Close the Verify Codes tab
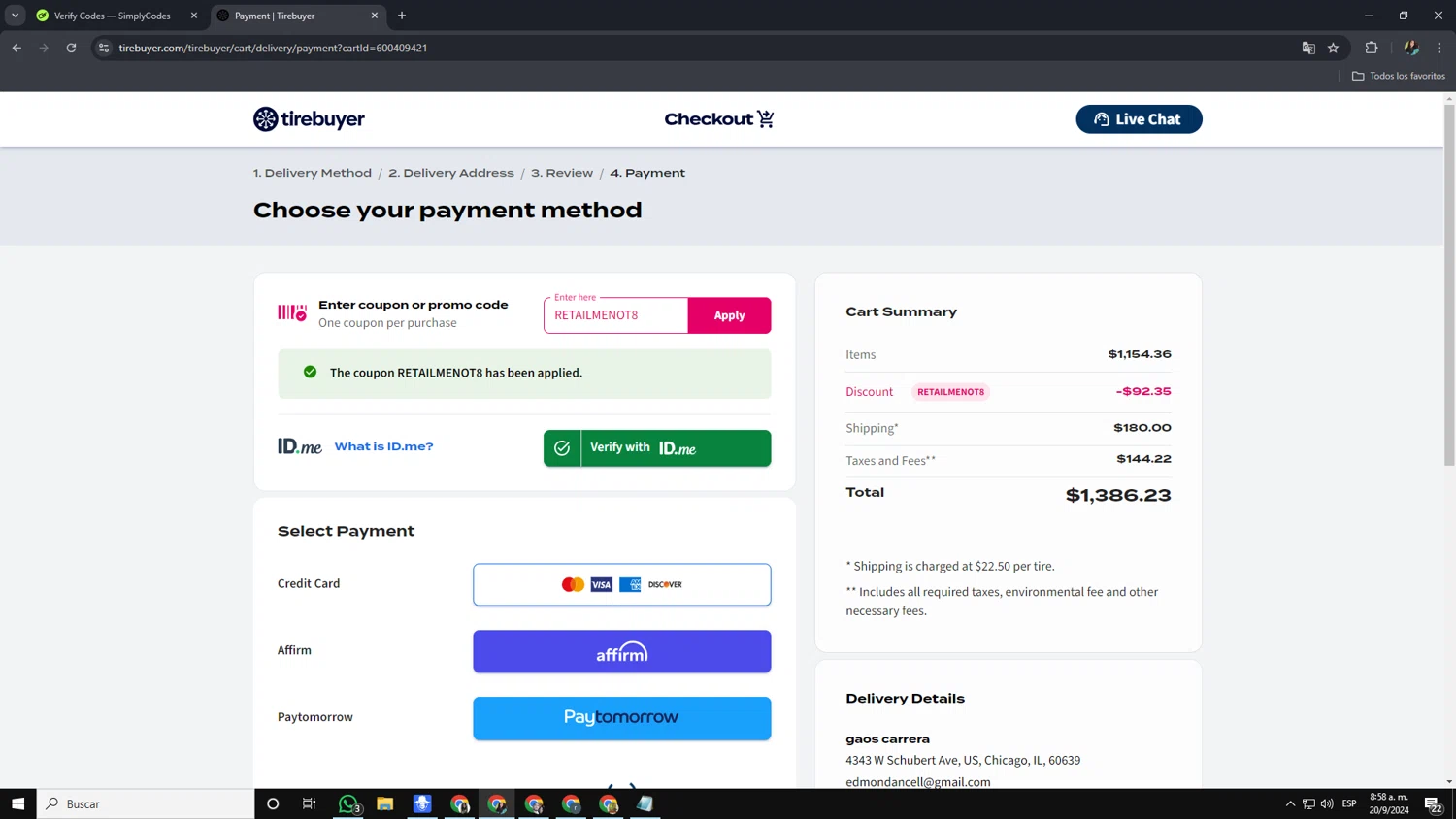Image resolution: width=1456 pixels, height=819 pixels. point(194,16)
